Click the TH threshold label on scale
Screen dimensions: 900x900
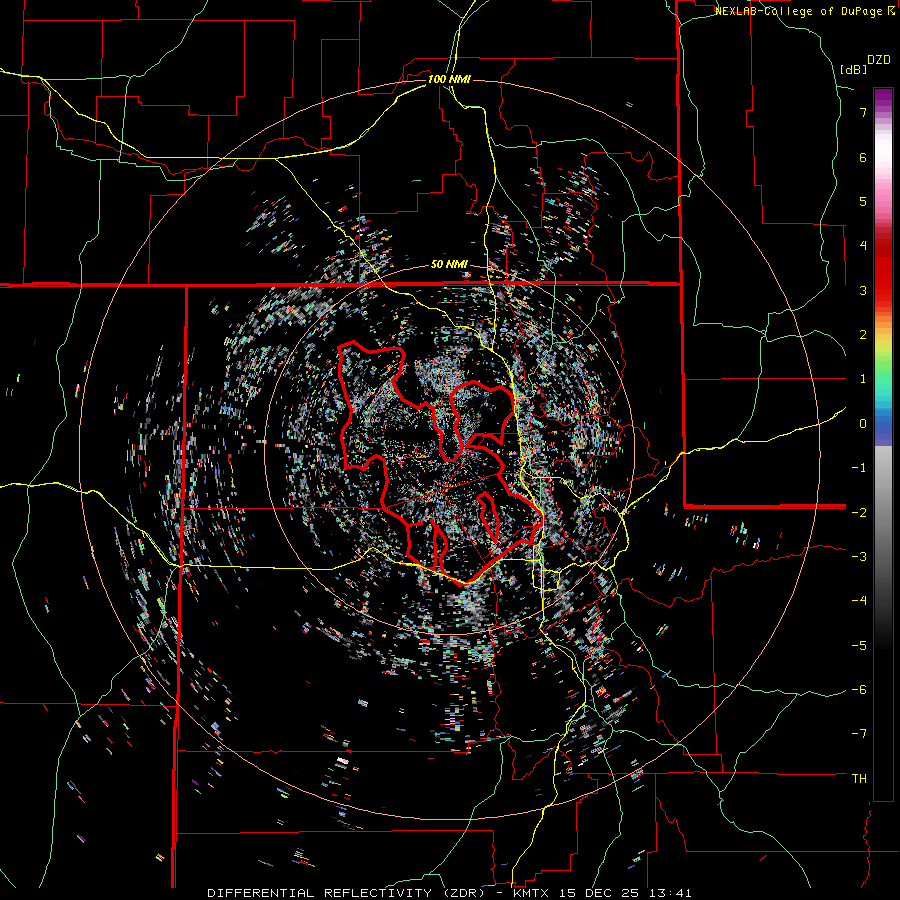click(859, 779)
